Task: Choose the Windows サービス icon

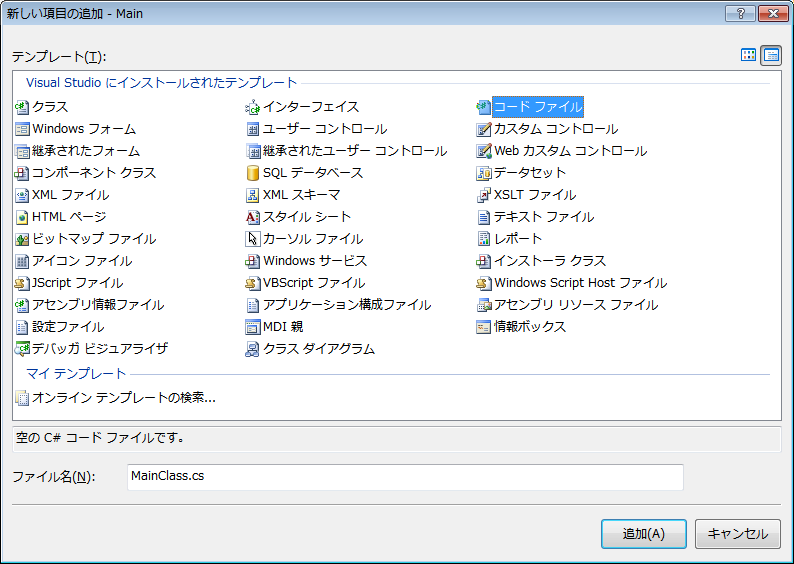Action: pos(252,261)
